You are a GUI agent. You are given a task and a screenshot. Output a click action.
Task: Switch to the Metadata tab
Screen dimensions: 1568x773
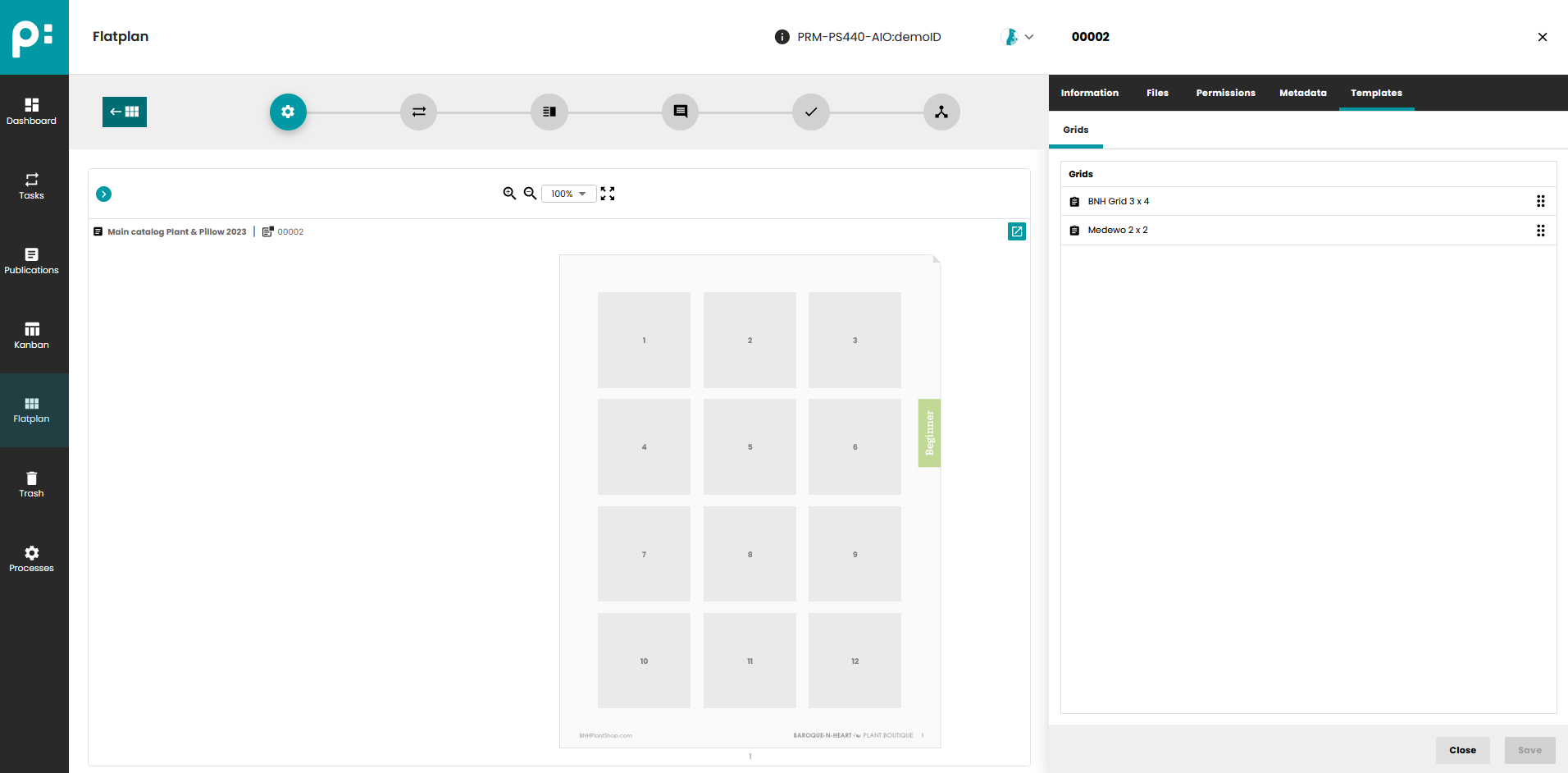pos(1302,93)
